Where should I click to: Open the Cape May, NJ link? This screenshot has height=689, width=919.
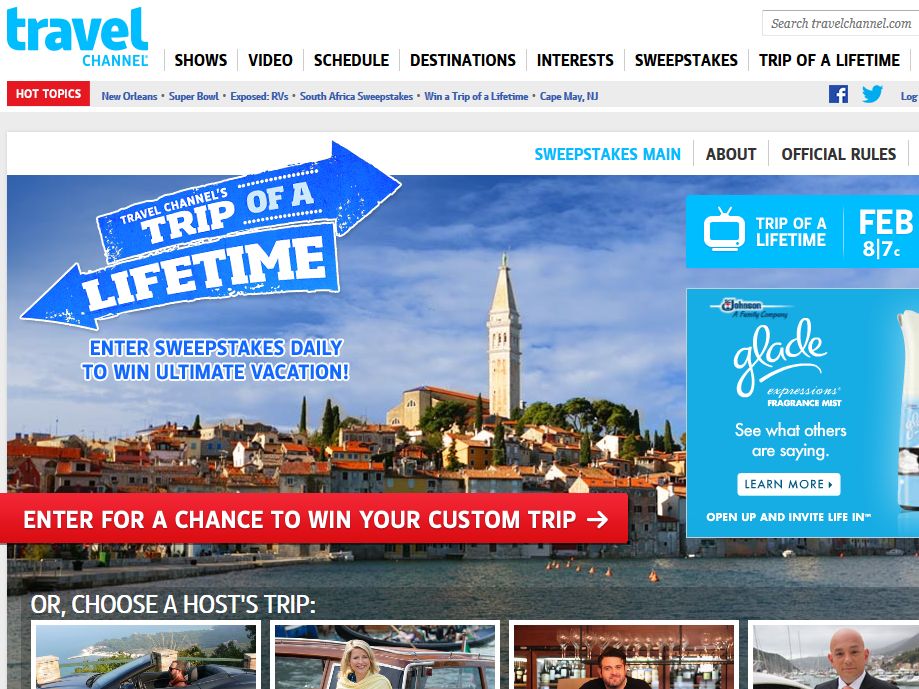pyautogui.click(x=569, y=96)
